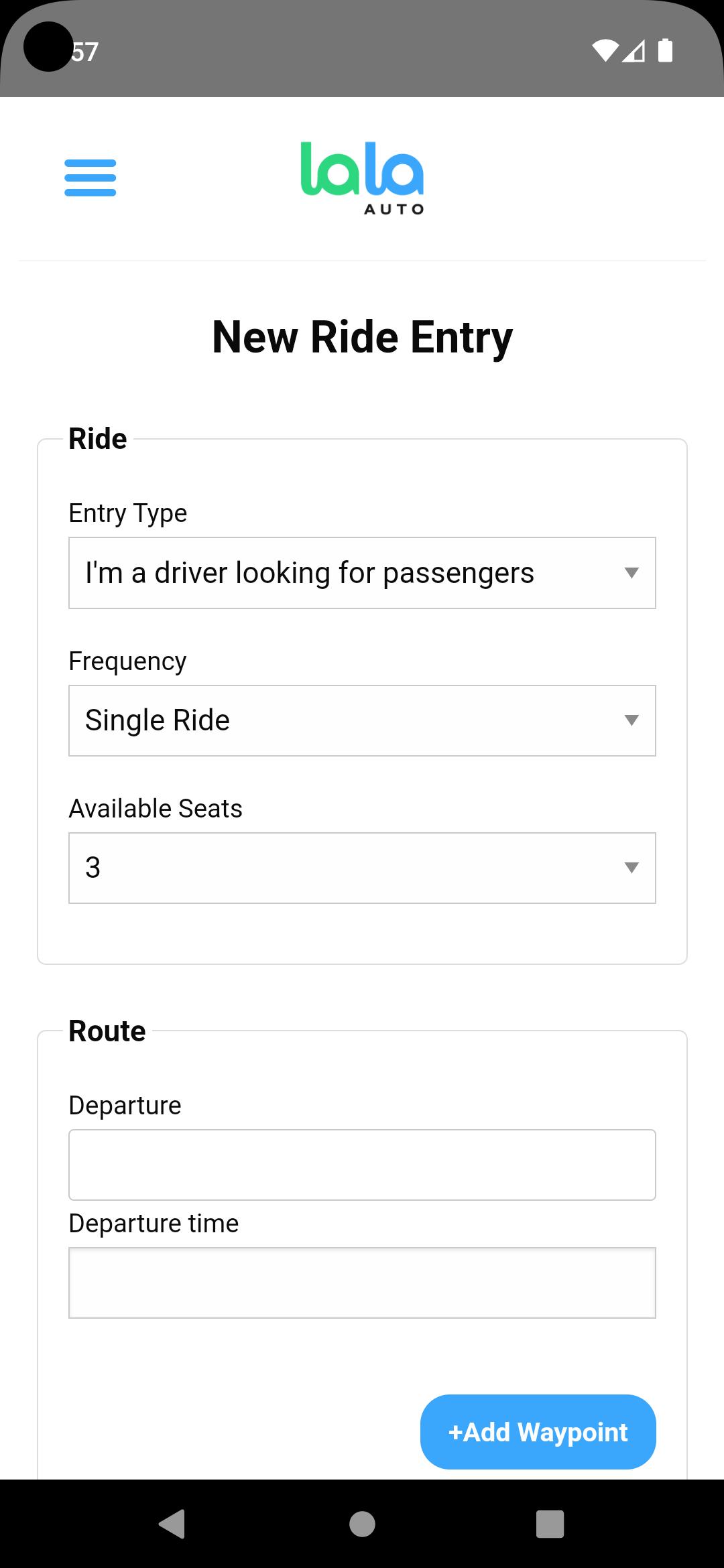Image resolution: width=724 pixels, height=1568 pixels.
Task: Click the +Add Waypoint button
Action: [x=538, y=1432]
